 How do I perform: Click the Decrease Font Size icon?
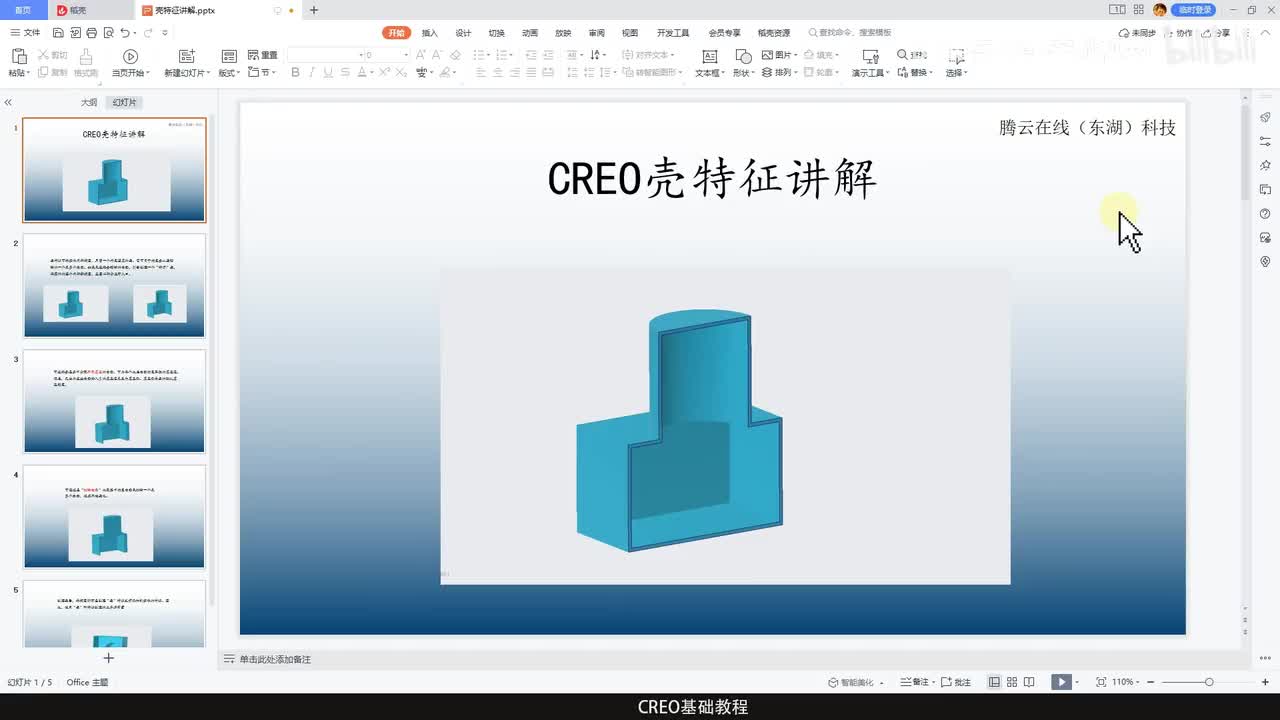pyautogui.click(x=438, y=55)
